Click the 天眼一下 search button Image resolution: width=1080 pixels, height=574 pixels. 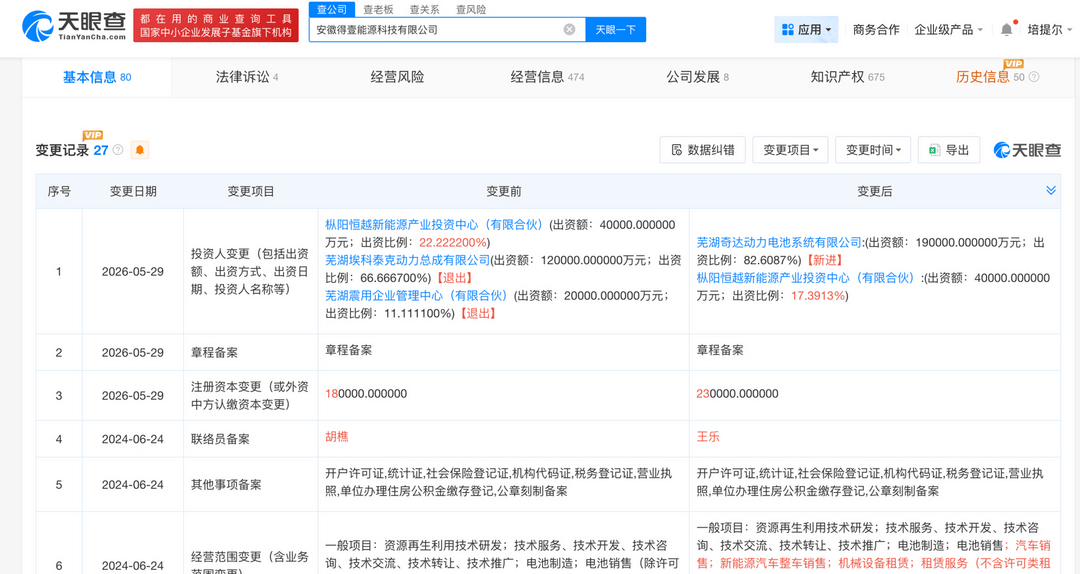click(x=616, y=30)
